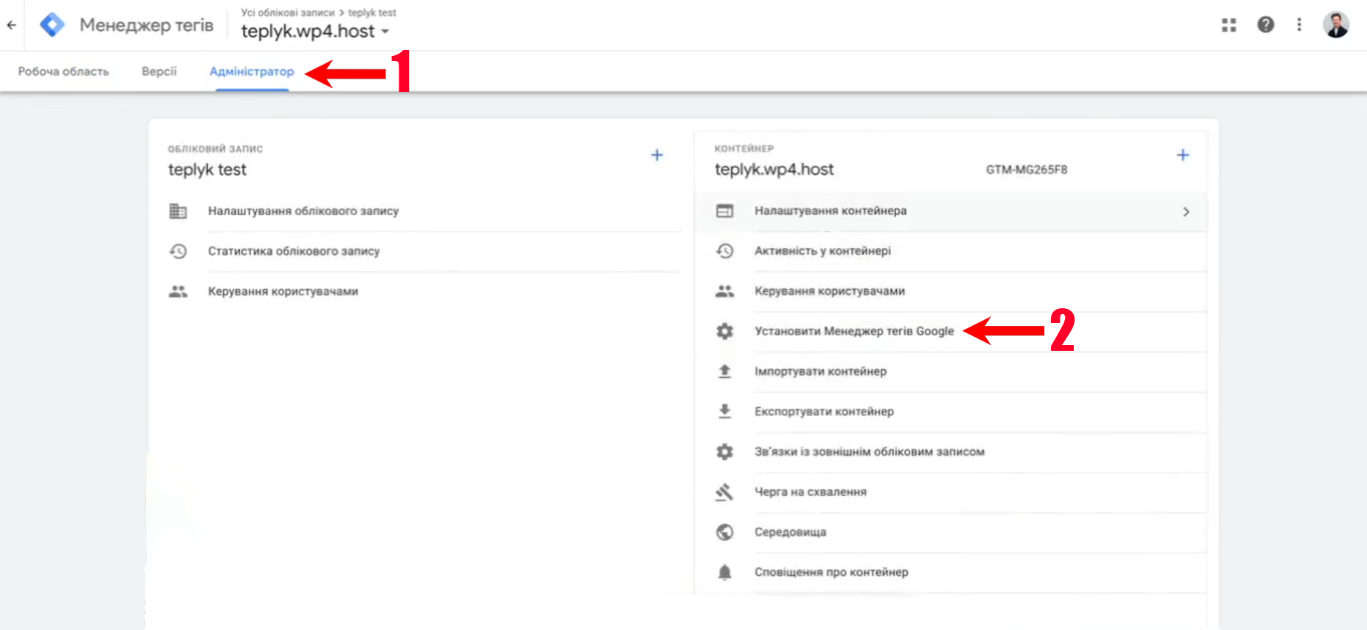The image size is (1367, 630).
Task: Click the gear icon beside Установити Менеджер тегів
Action: [725, 331]
